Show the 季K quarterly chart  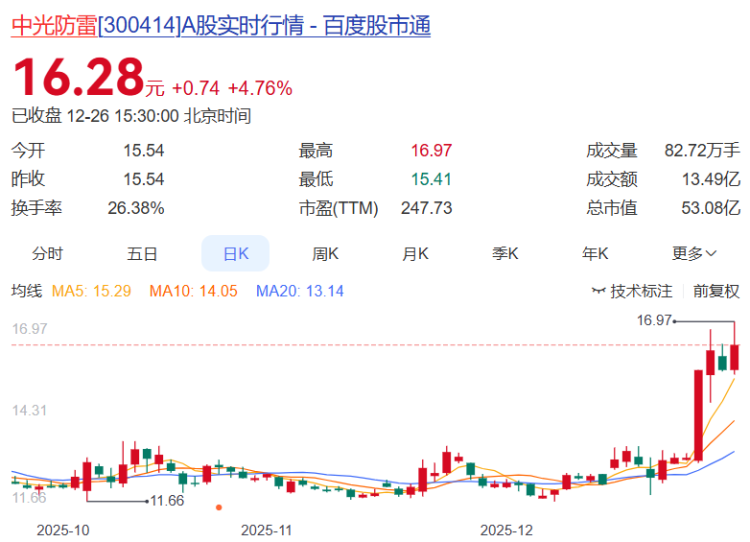(505, 254)
